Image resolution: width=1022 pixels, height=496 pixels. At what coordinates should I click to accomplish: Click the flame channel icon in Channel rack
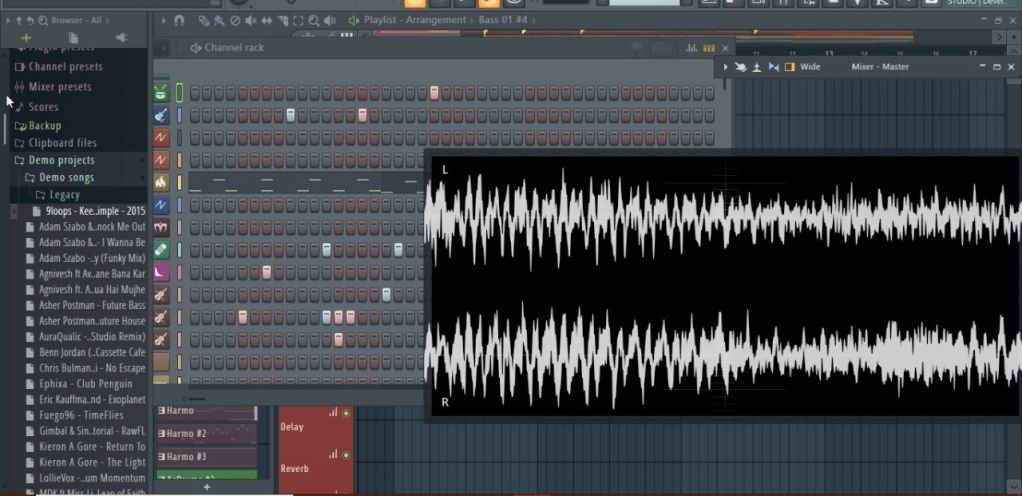(161, 183)
